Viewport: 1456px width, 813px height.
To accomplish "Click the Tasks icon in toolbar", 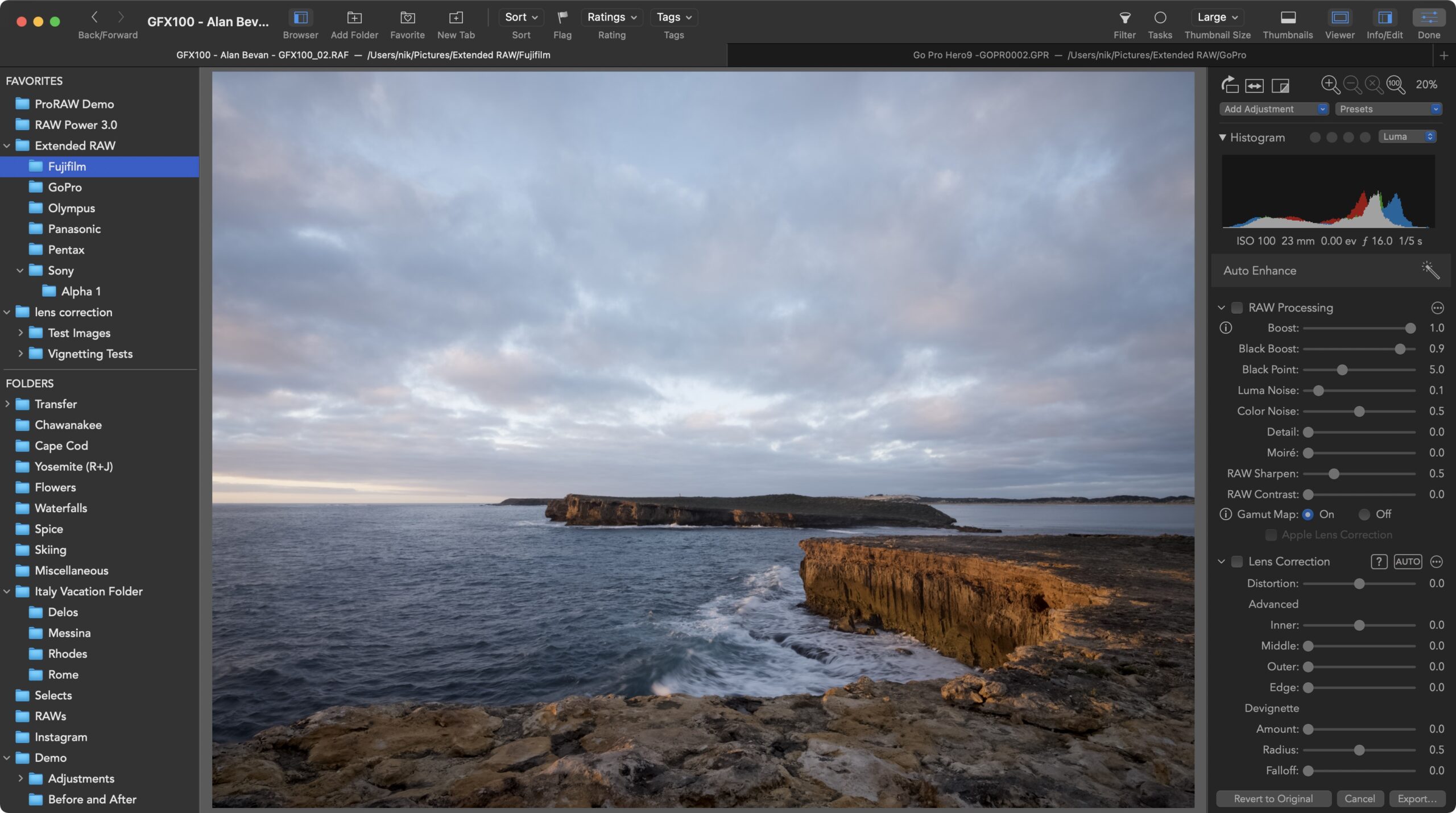I will coord(1160,18).
